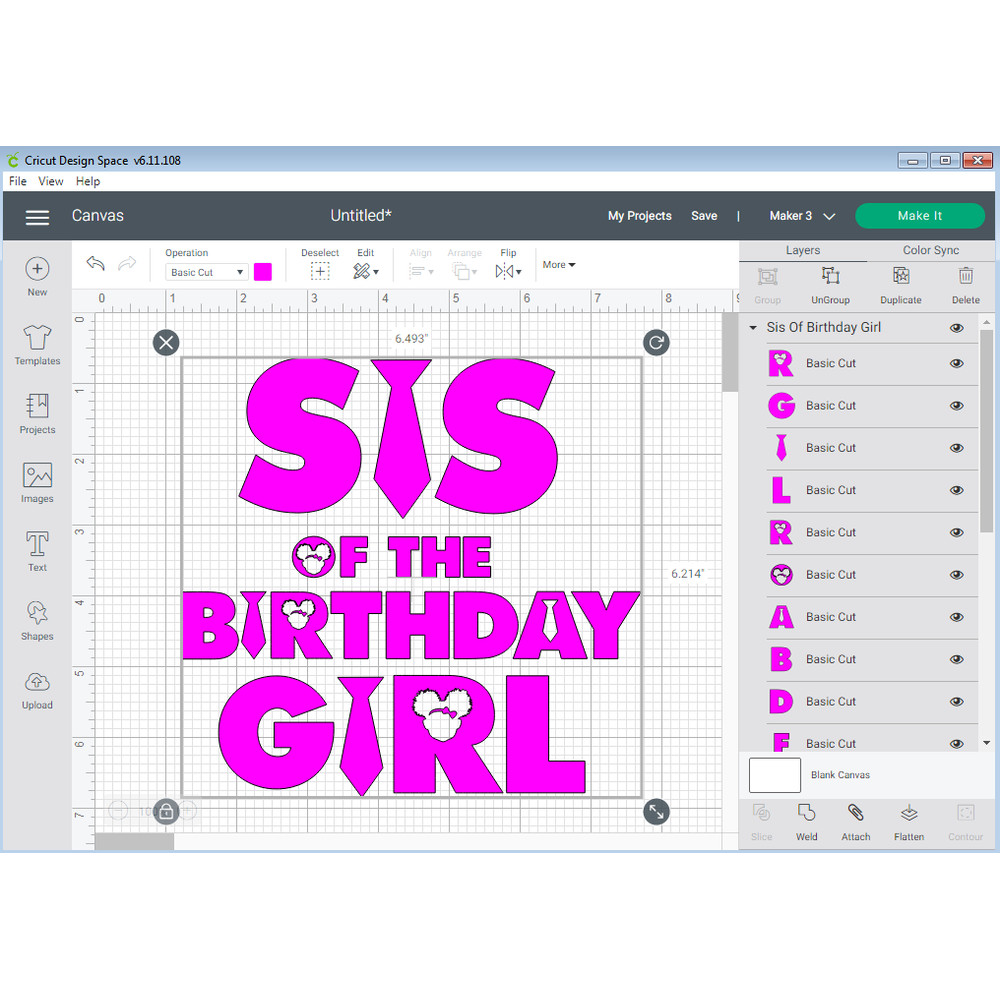Viewport: 1000px width, 1000px height.
Task: Open the File menu
Action: [x=17, y=181]
